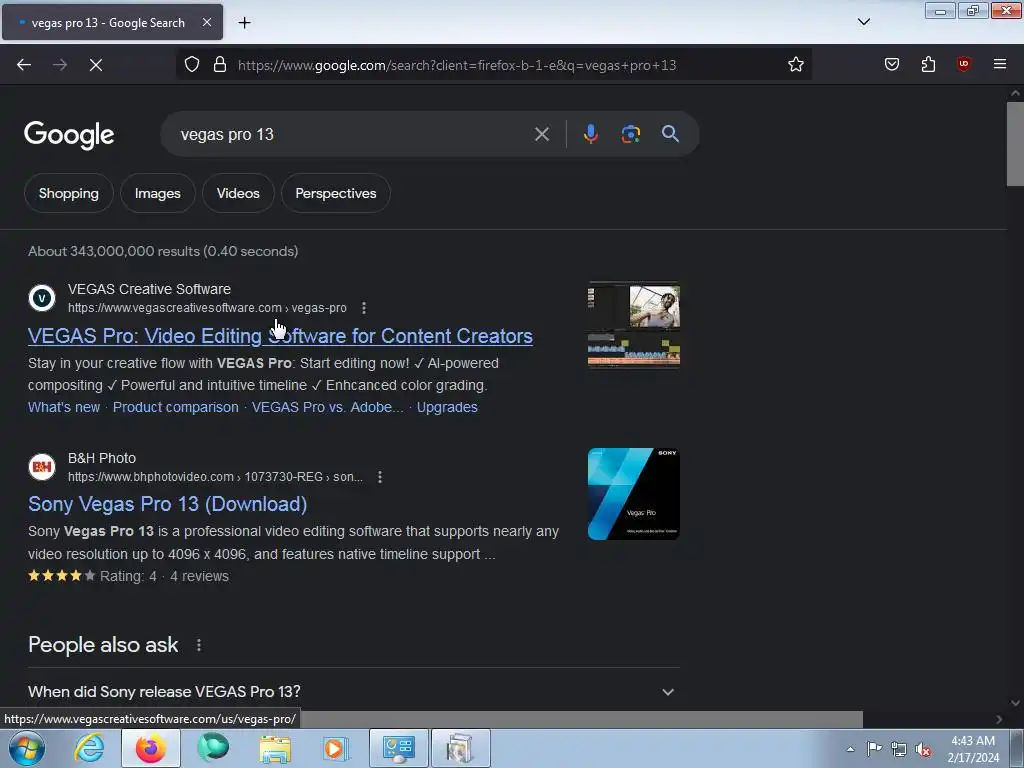The image size is (1024, 768).
Task: Show the Perspectives results
Action: (336, 193)
